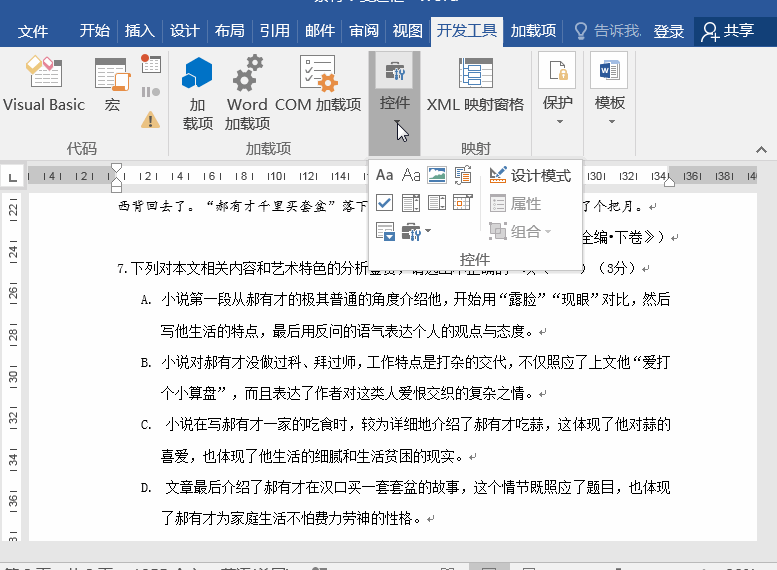This screenshot has width=777, height=570.
Task: Click the Record Macro icon
Action: pyautogui.click(x=151, y=64)
